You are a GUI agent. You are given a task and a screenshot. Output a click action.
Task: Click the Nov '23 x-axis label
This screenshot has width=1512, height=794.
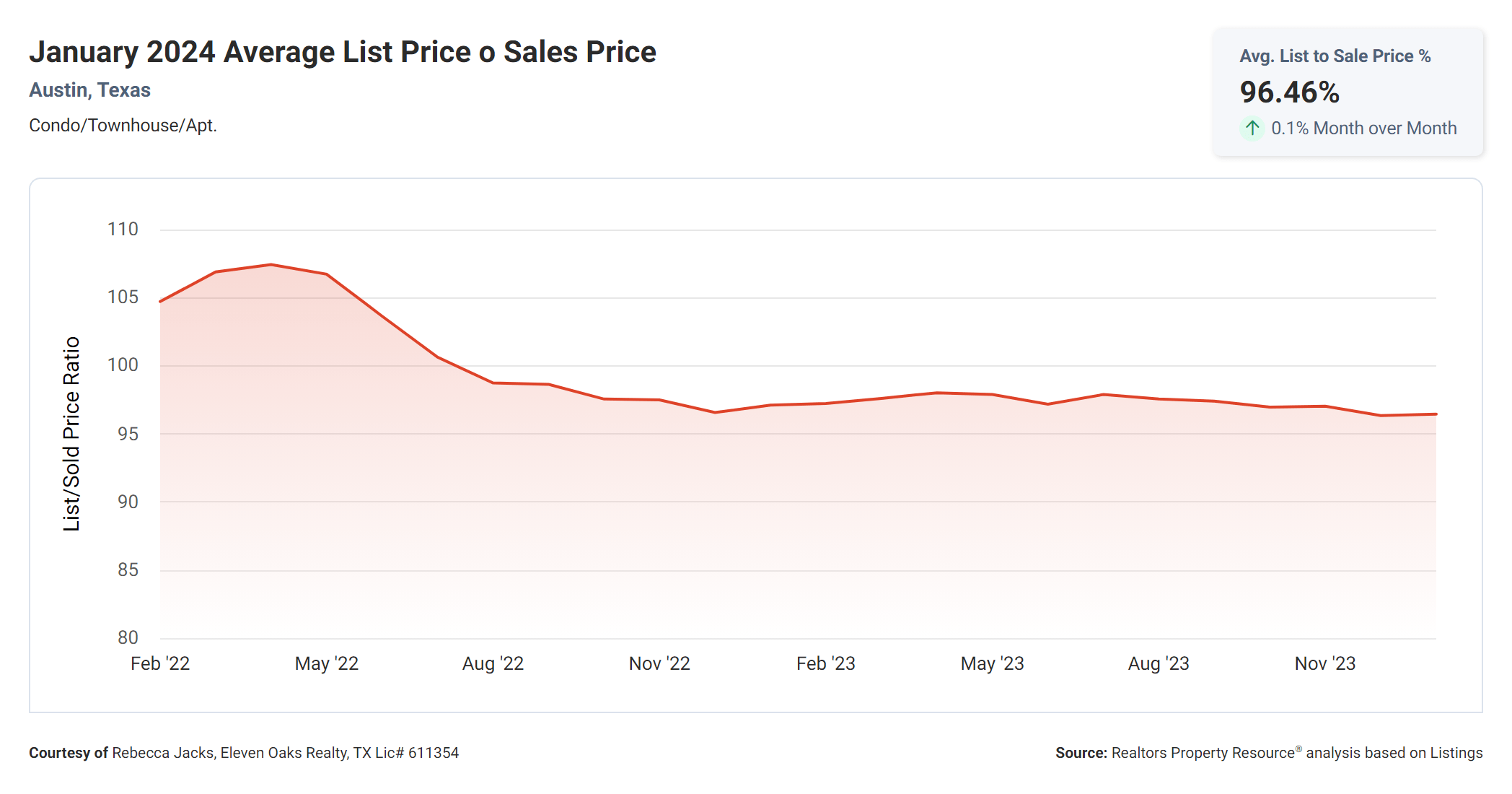click(1325, 663)
